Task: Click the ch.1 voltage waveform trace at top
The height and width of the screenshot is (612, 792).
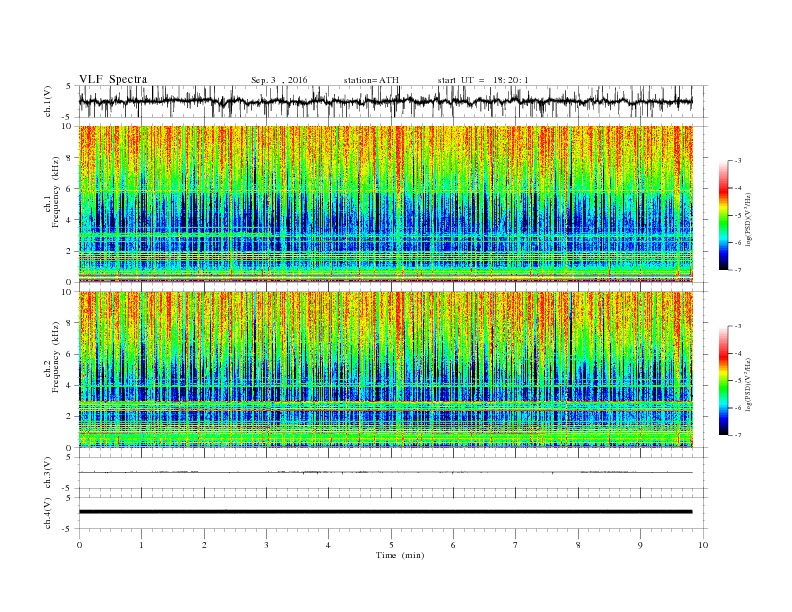Action: 385,101
